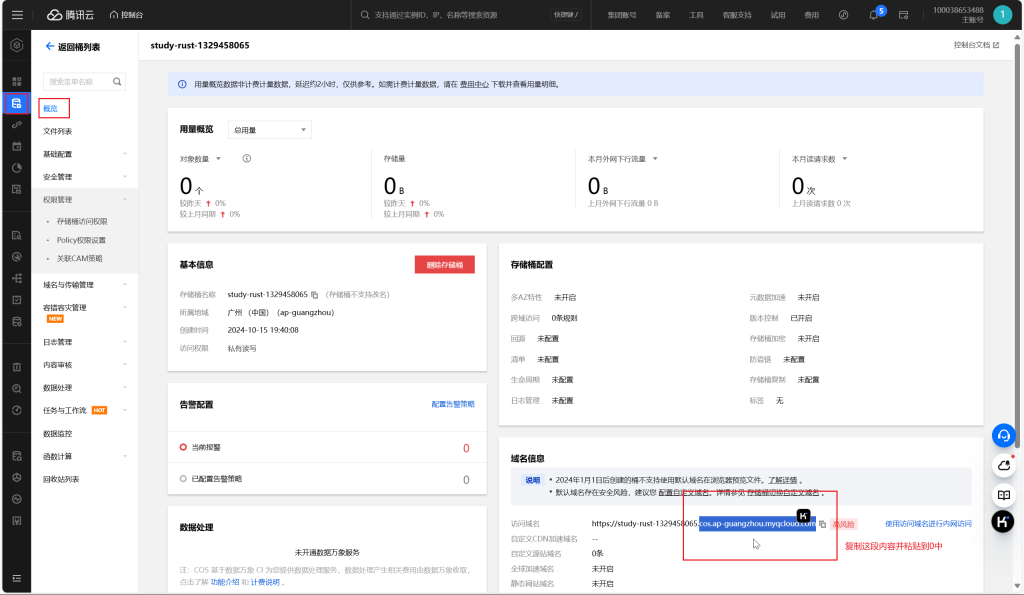Open the hamburger menu in top bar
Screen dimensions: 1024x595
pos(17,15)
